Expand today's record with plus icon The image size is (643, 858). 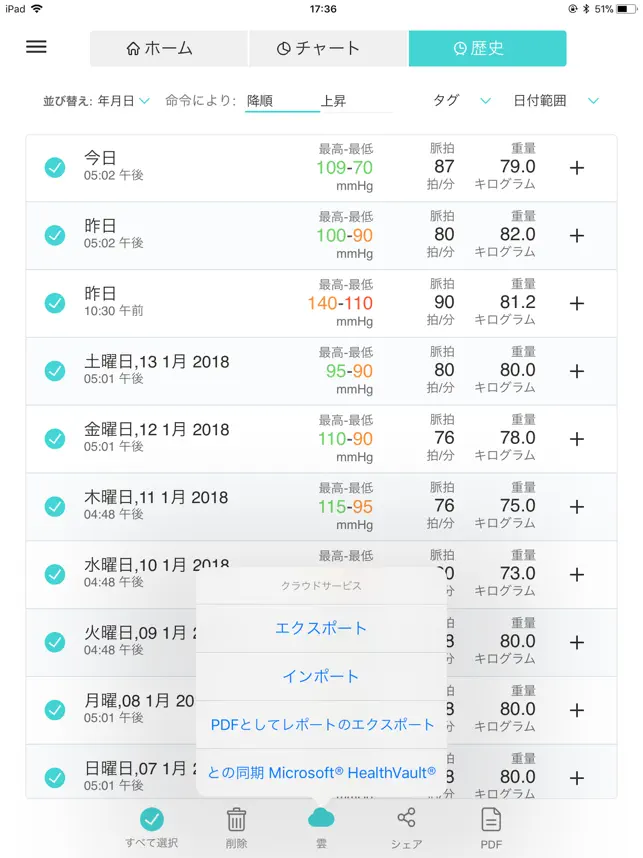click(577, 168)
